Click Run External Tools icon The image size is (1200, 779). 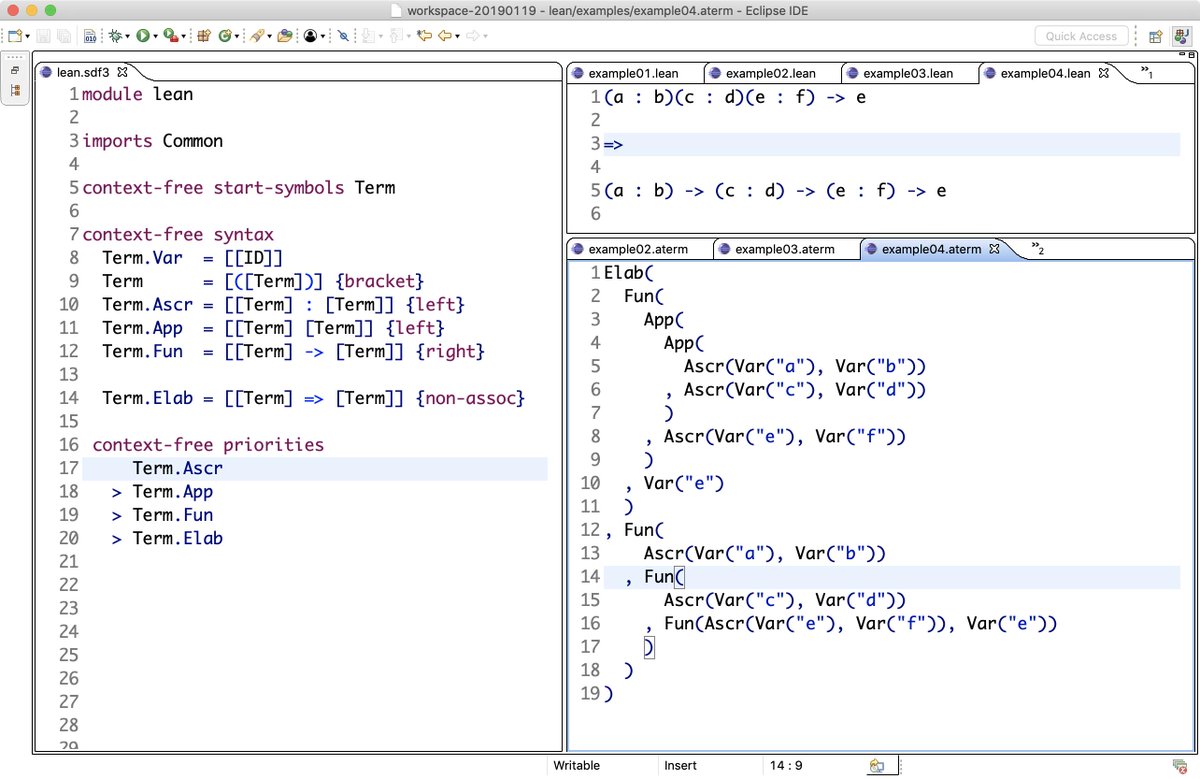point(171,36)
